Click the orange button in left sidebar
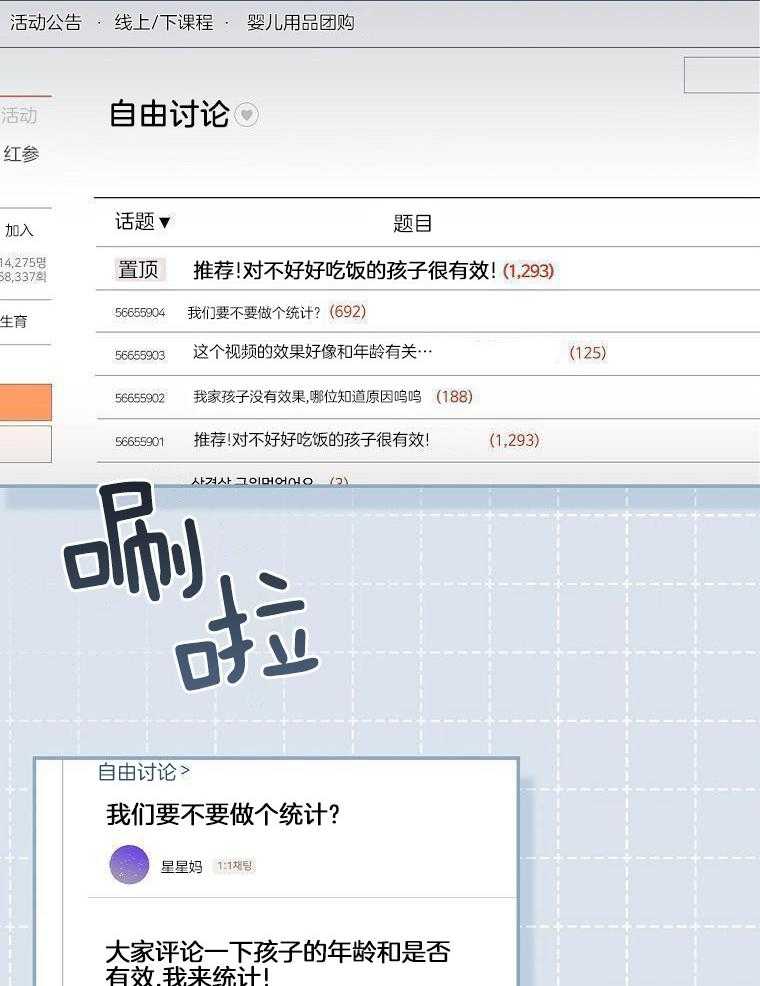Image resolution: width=760 pixels, height=986 pixels. click(25, 402)
